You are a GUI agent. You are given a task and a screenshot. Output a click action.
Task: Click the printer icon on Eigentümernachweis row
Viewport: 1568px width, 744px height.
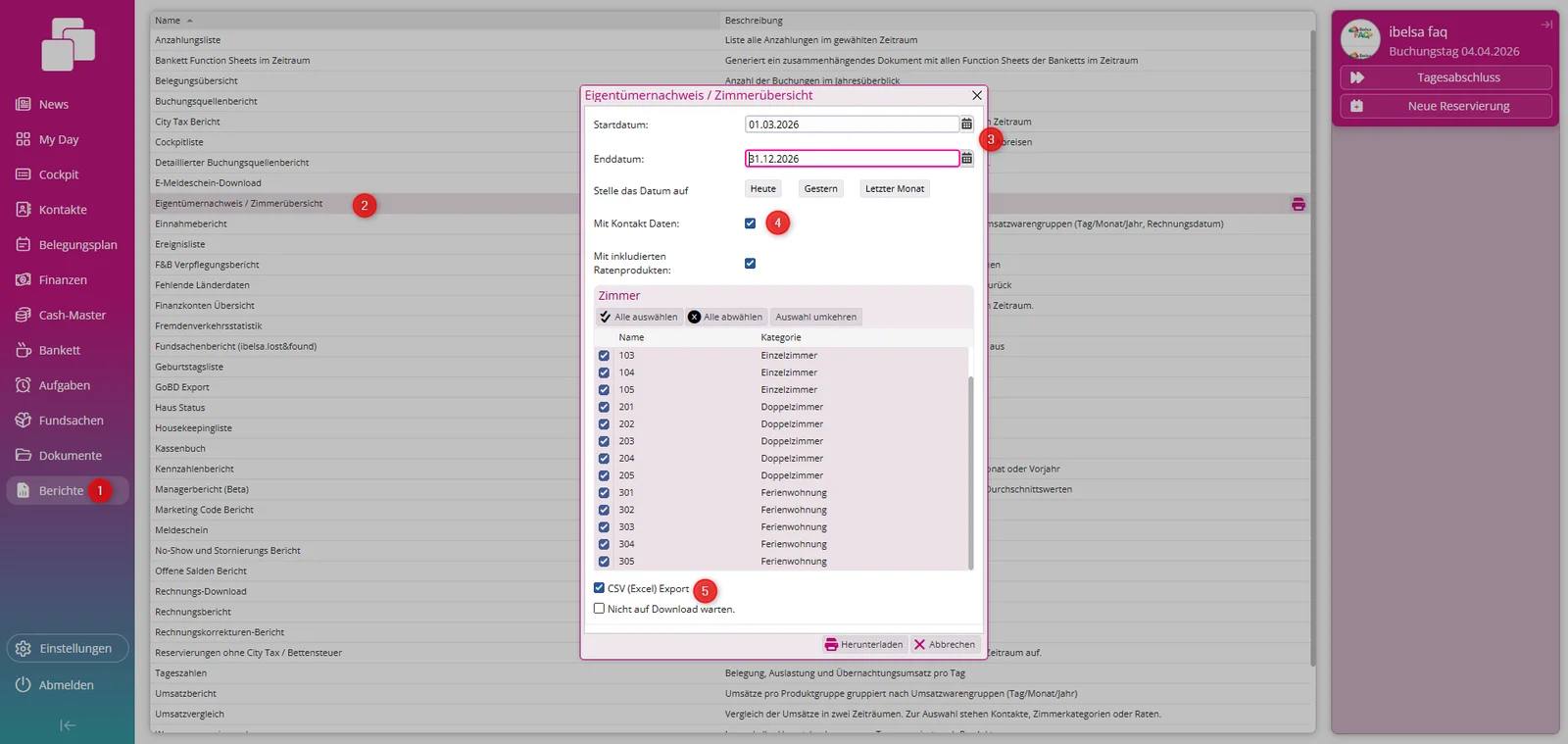pyautogui.click(x=1298, y=204)
